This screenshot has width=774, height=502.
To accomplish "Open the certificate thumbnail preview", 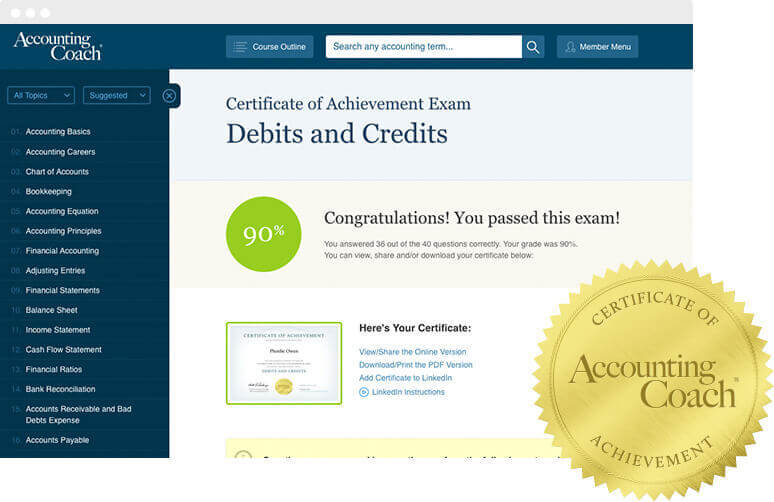I will [x=284, y=363].
